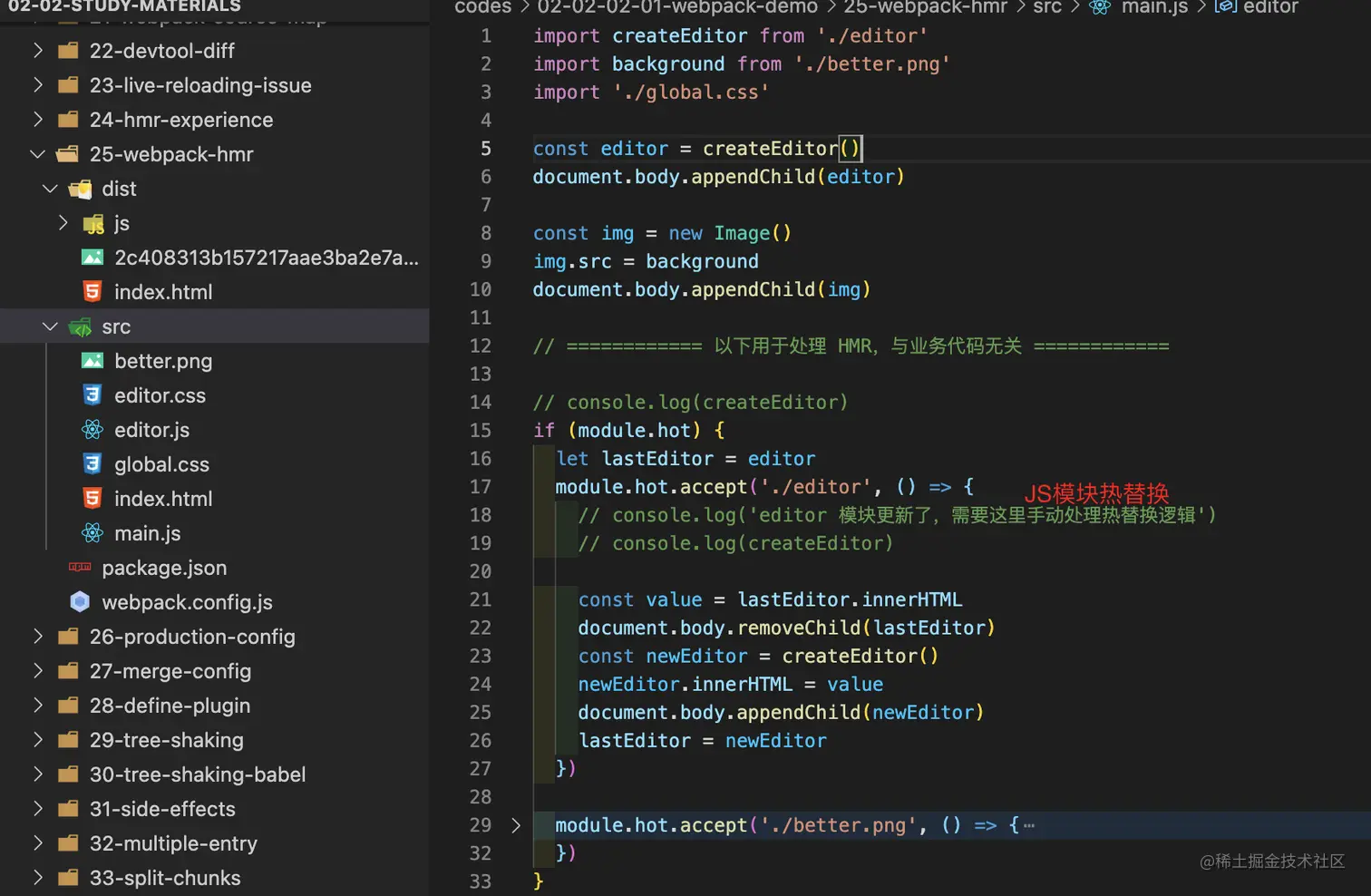
Task: Click the image icon of 2c408313b157217aae3ba2e7a file
Action: pos(92,258)
